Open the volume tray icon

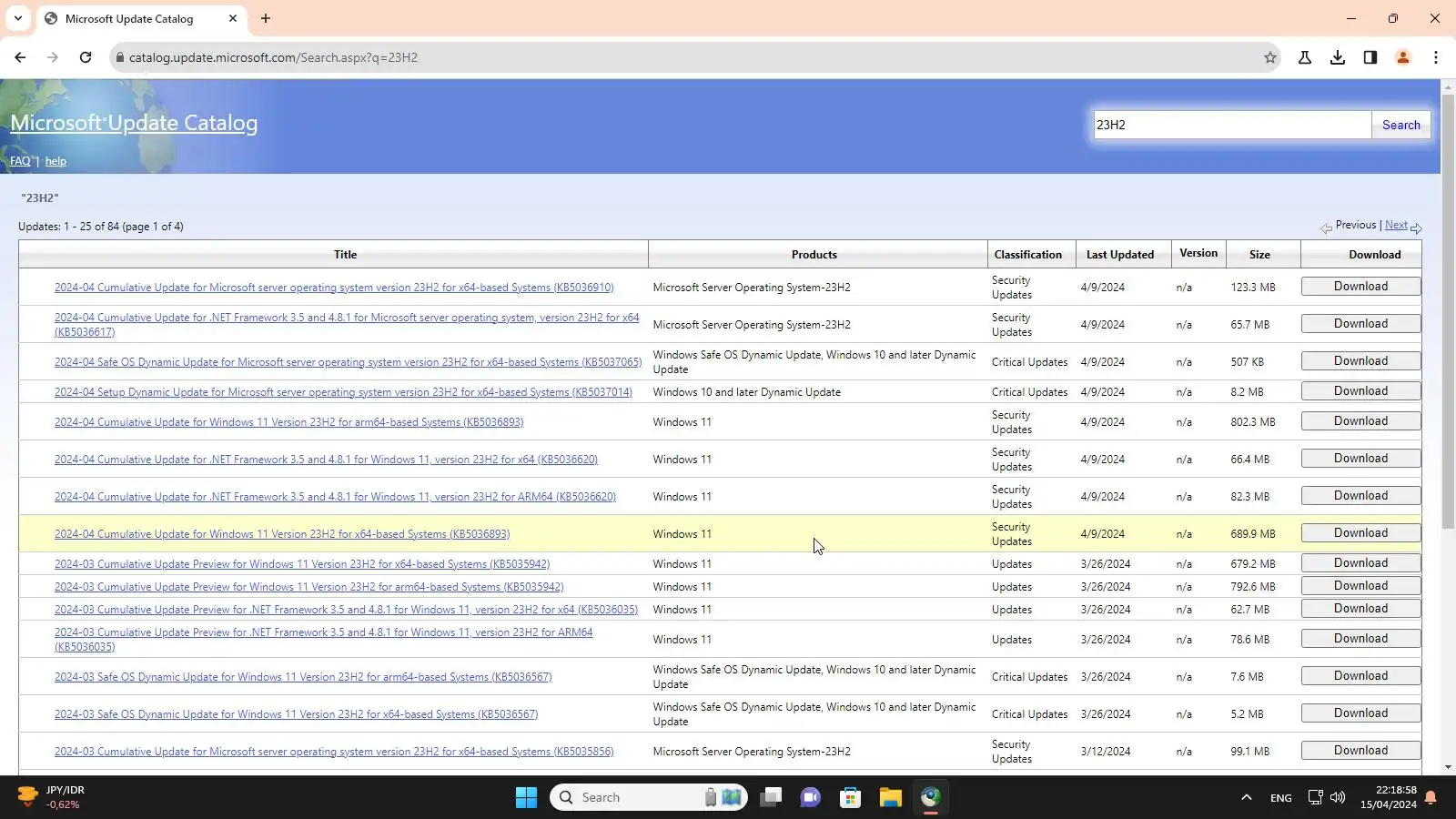click(x=1338, y=797)
